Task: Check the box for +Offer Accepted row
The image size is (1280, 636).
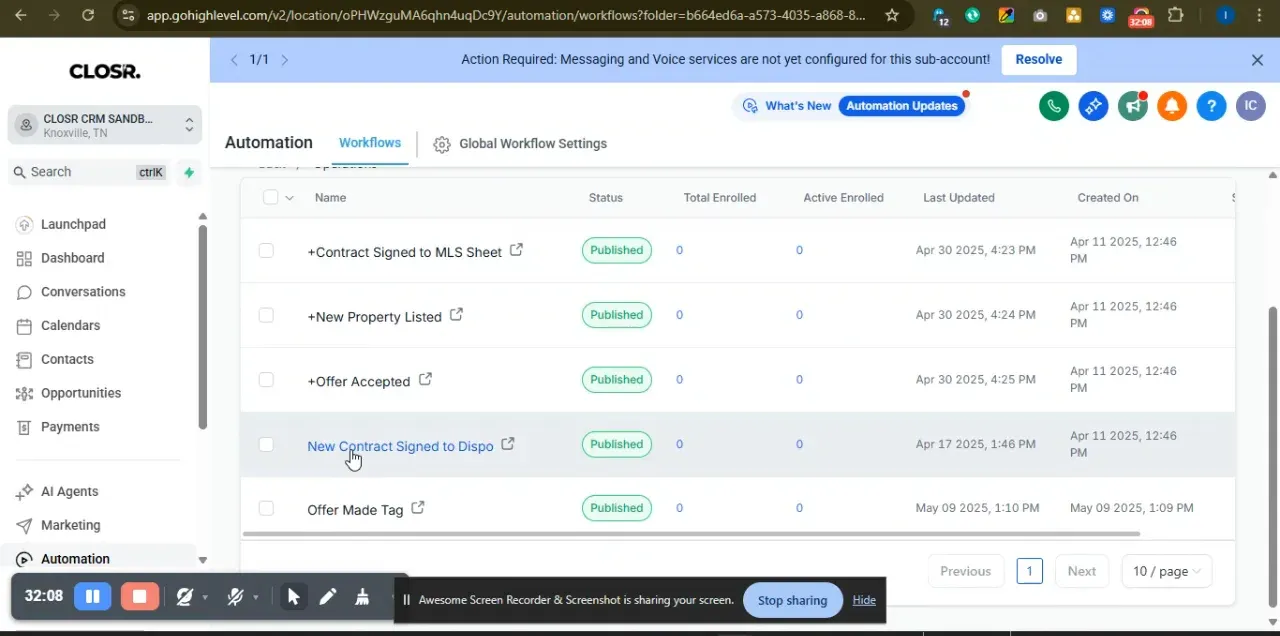Action: point(266,380)
